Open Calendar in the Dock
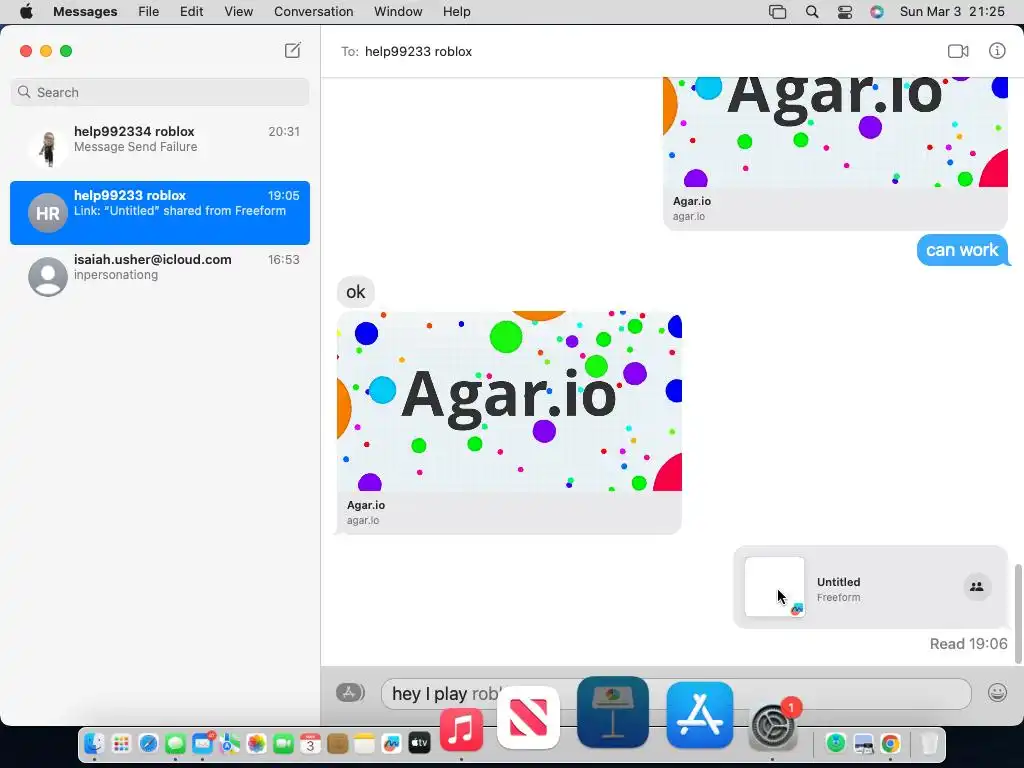The width and height of the screenshot is (1024, 768). click(310, 743)
